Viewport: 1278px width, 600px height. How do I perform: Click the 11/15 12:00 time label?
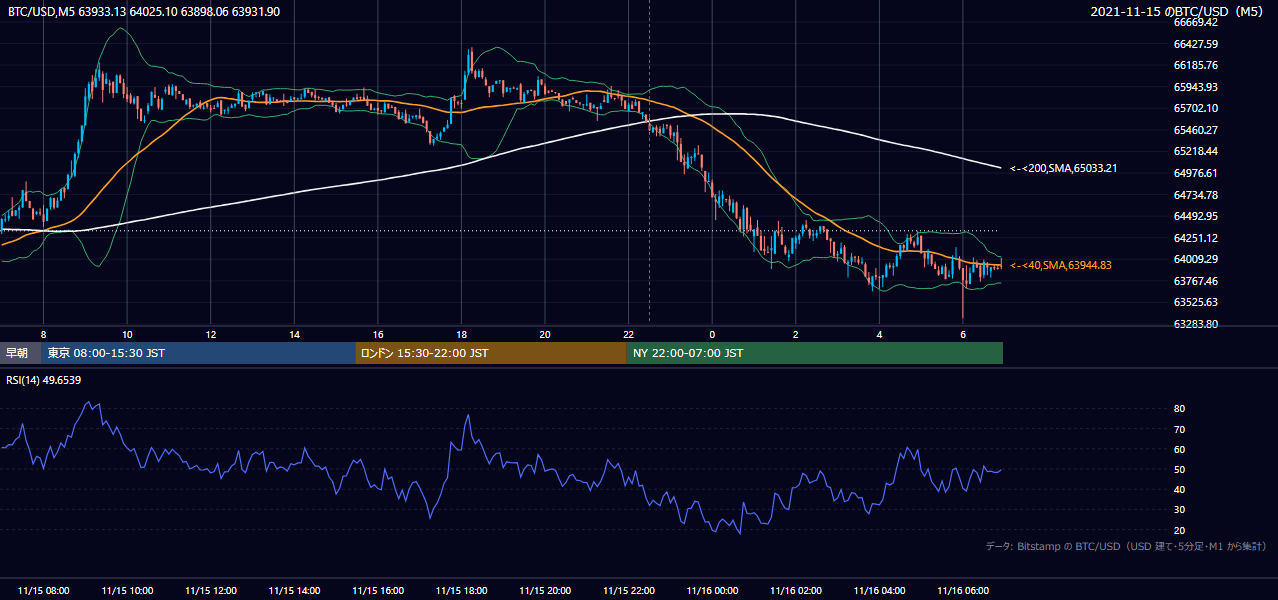(210, 591)
